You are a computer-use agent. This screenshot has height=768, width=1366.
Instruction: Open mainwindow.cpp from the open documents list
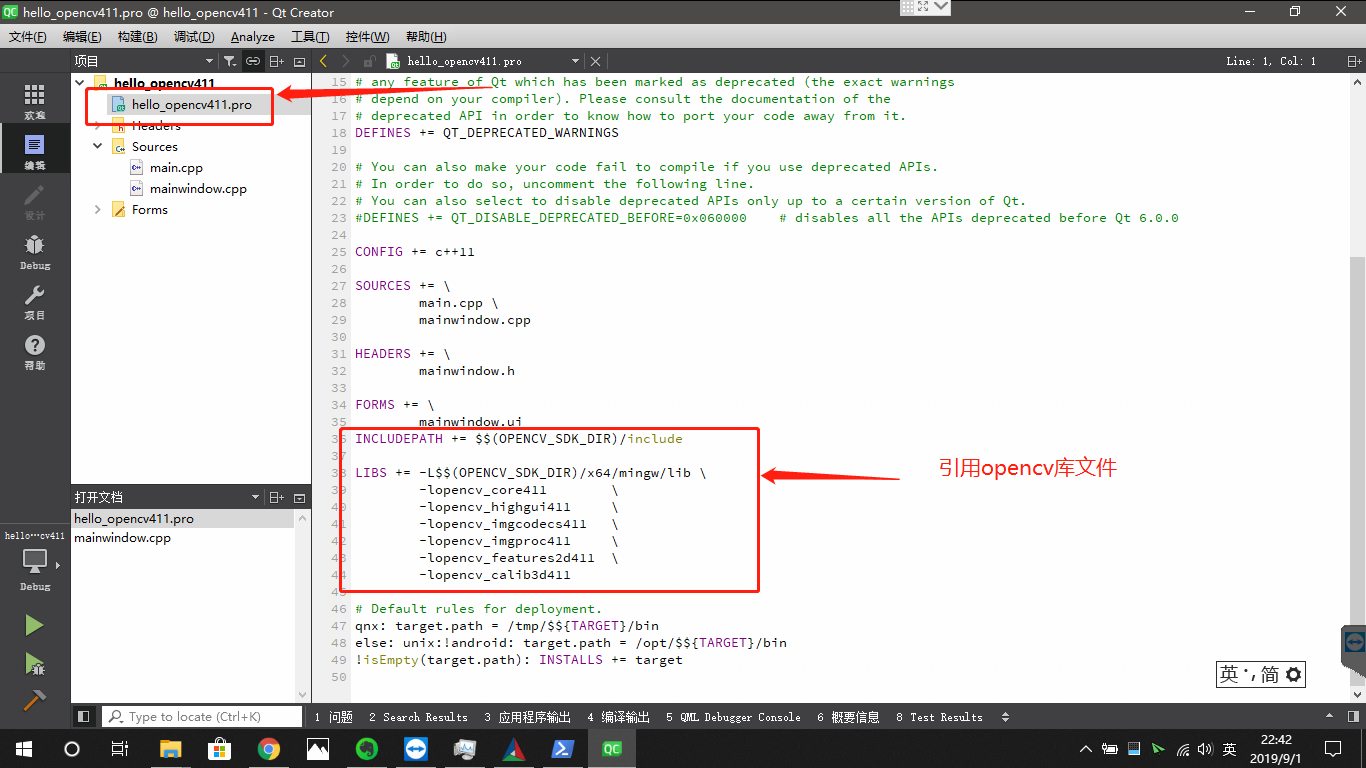(121, 538)
